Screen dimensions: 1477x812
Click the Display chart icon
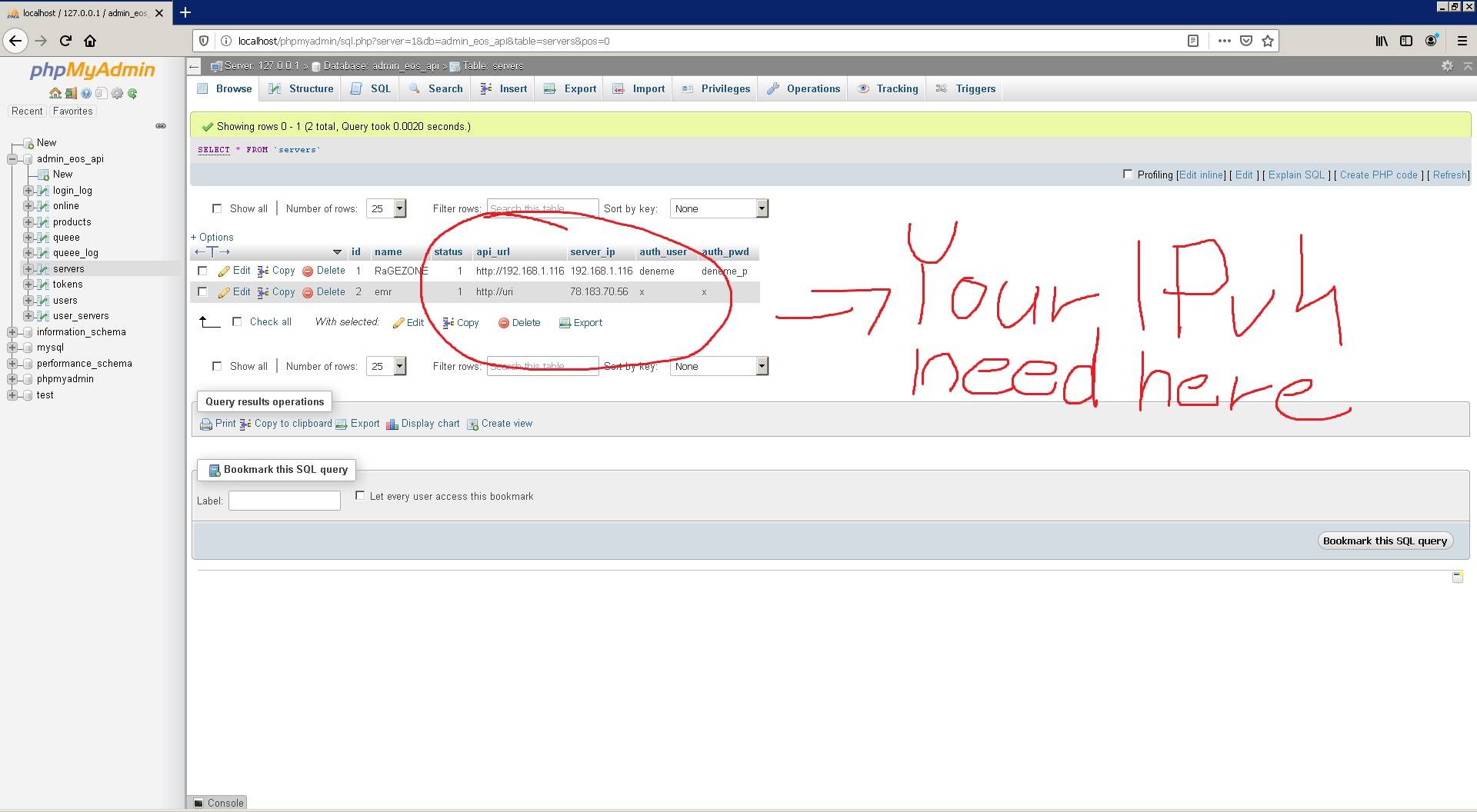[x=392, y=424]
